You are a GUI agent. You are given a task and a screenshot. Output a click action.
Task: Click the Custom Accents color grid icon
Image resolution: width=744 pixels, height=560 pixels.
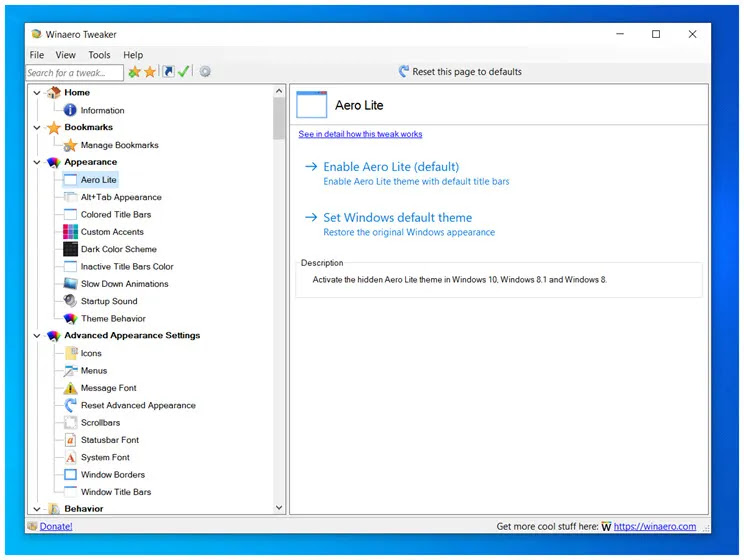[70, 232]
